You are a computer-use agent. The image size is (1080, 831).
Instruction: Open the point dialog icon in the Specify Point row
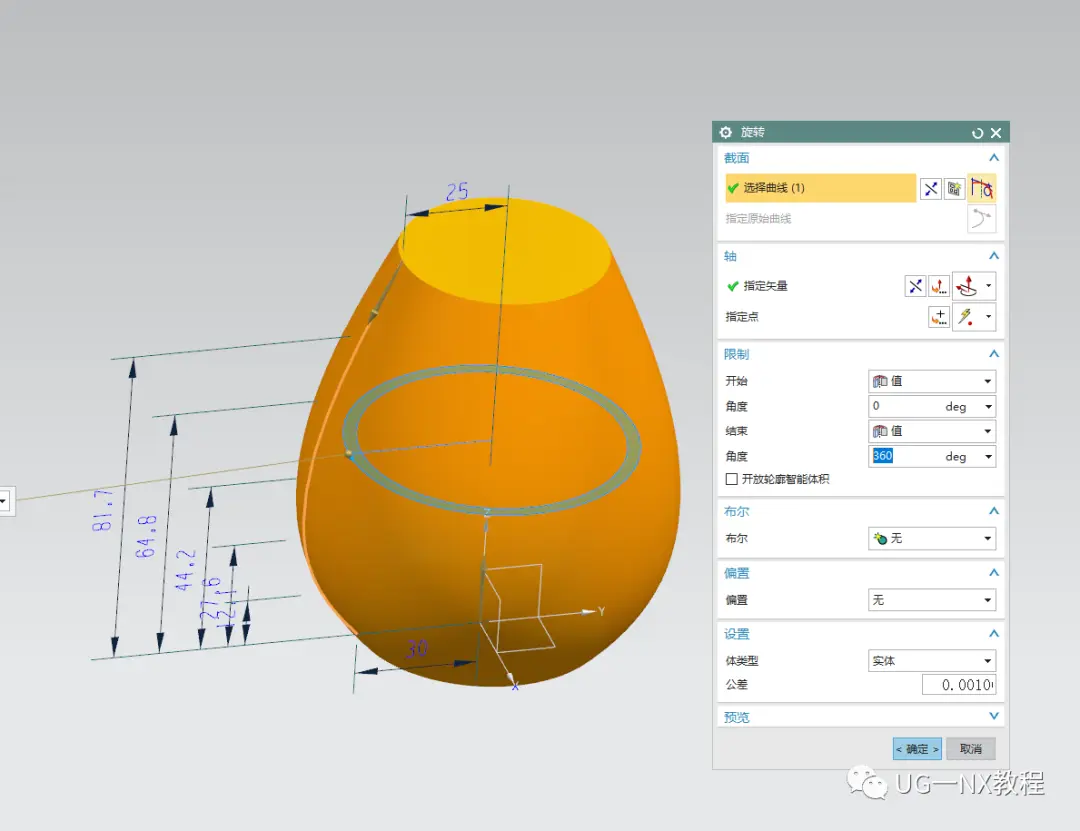939,317
